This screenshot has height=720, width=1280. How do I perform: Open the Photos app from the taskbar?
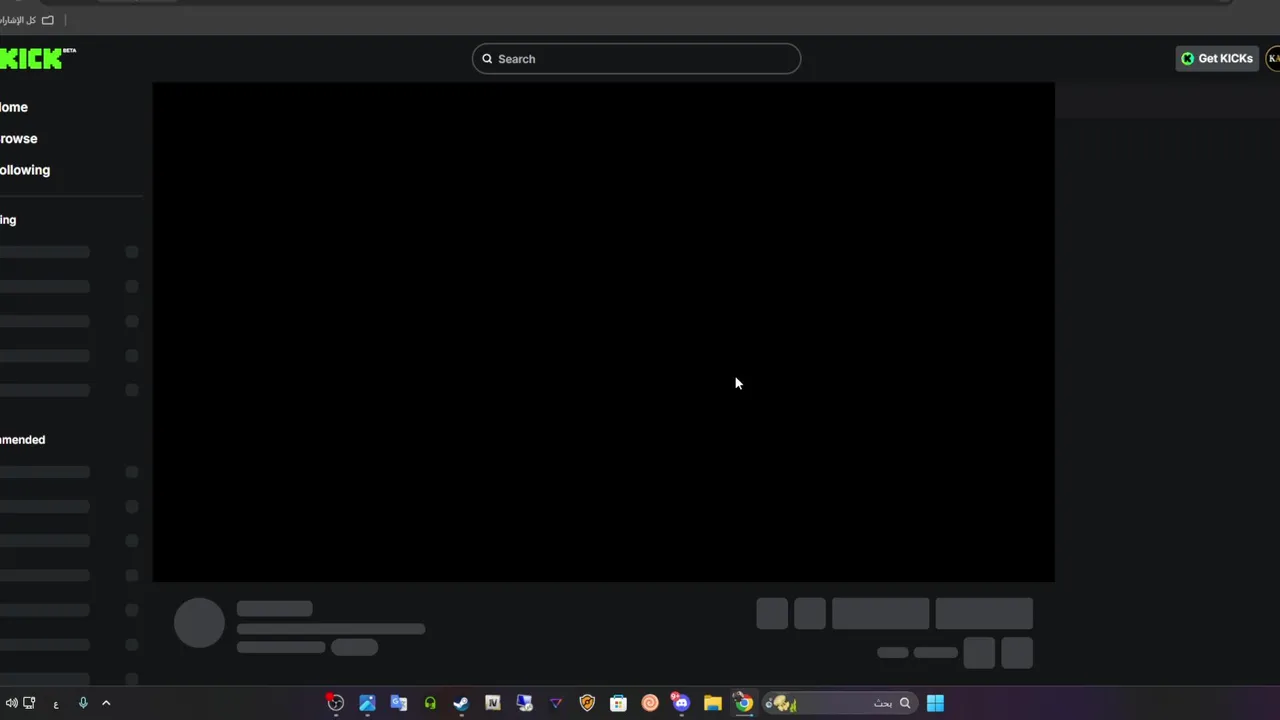point(367,703)
